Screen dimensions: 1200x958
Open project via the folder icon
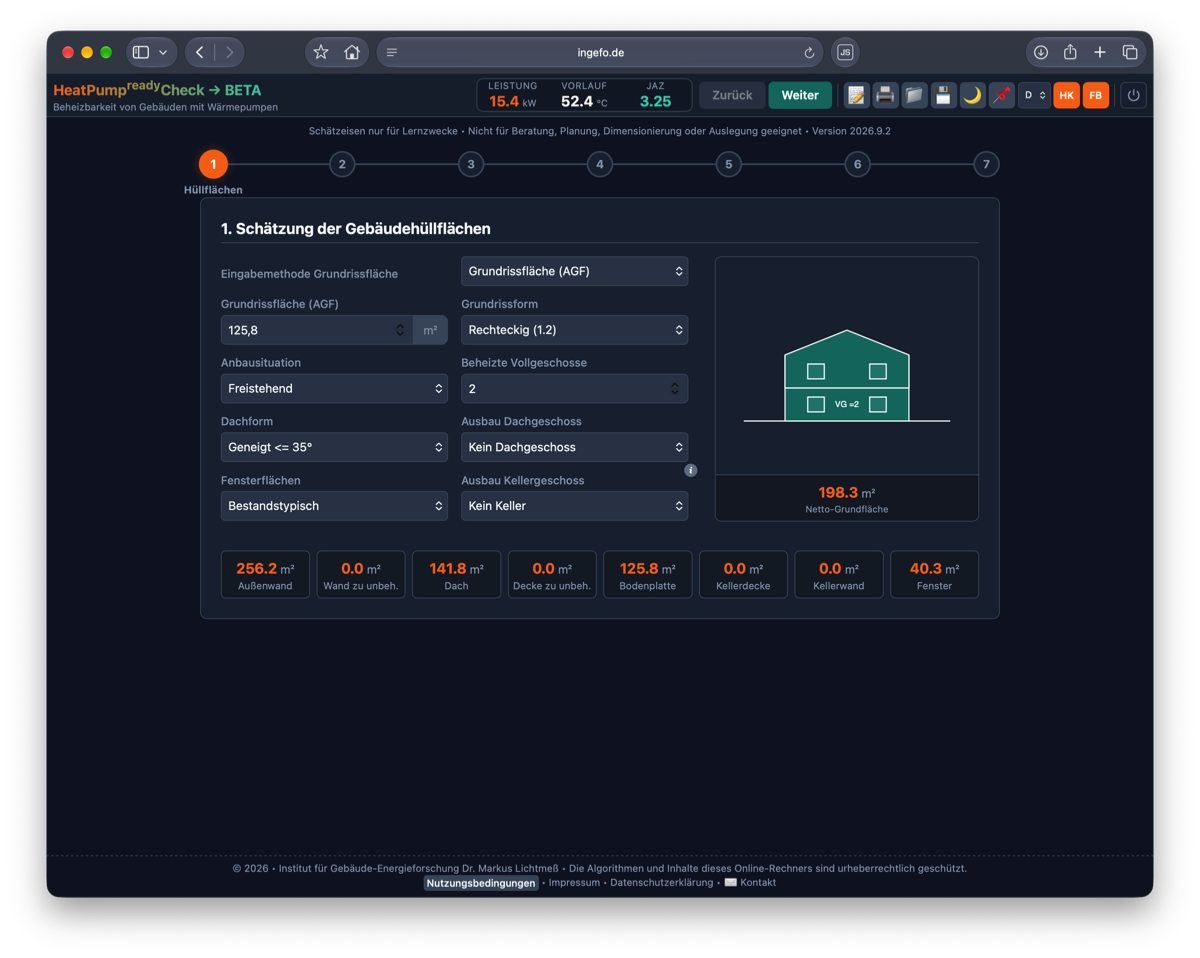[x=914, y=95]
